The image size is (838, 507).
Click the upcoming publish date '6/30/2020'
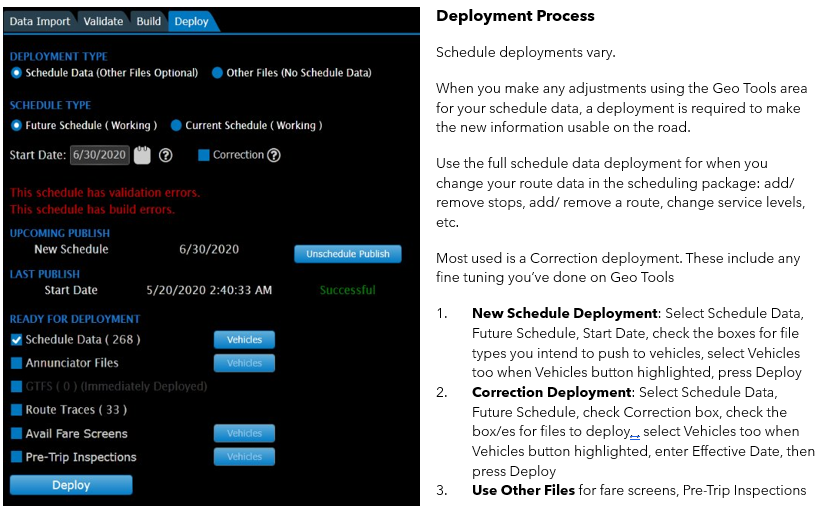tap(209, 249)
